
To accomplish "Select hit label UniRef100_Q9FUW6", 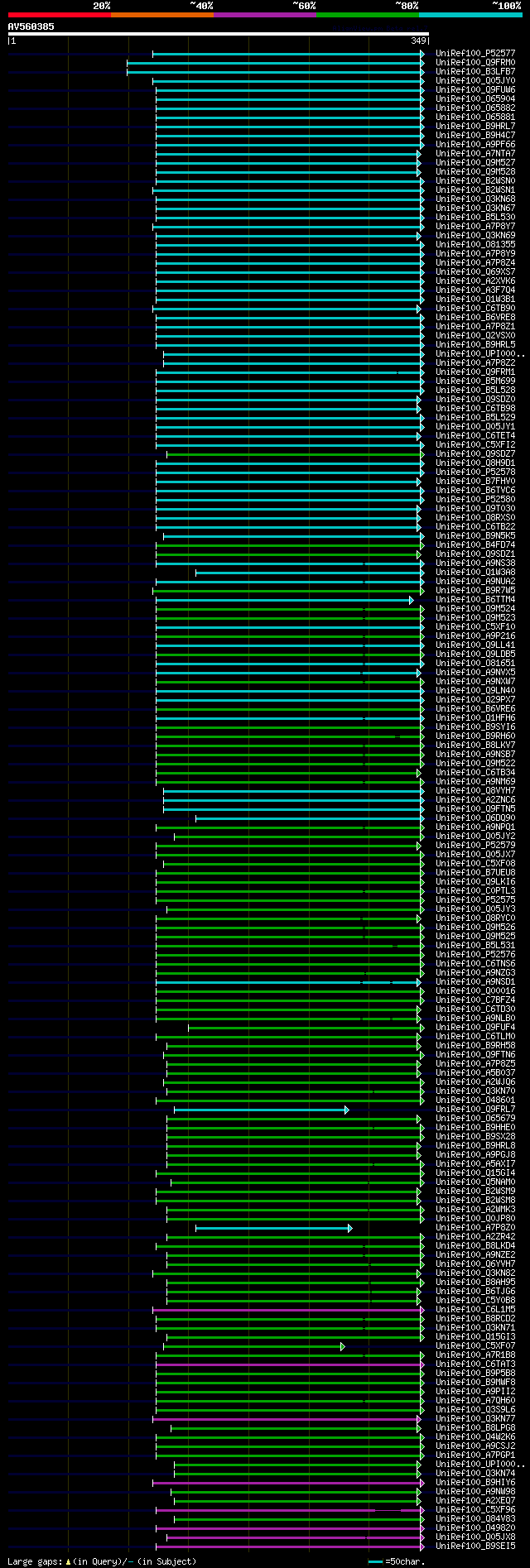I will (475, 89).
